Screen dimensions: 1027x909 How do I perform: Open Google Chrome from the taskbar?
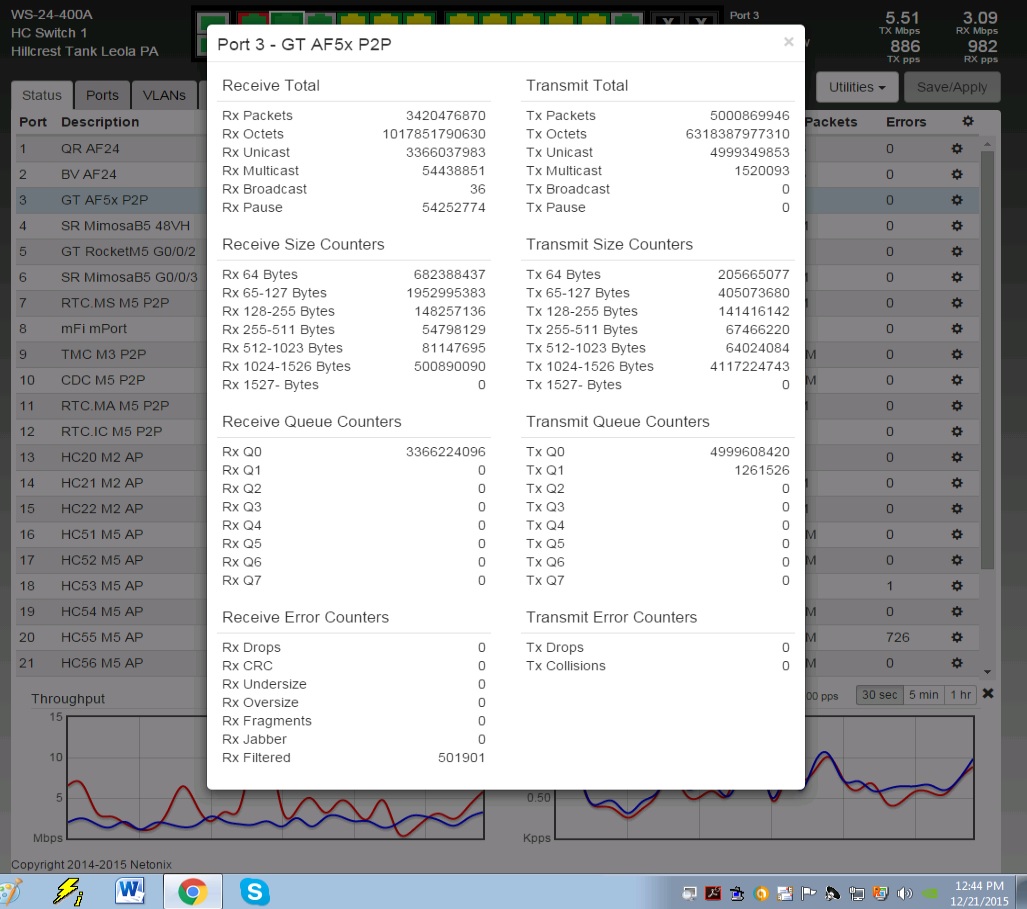192,891
